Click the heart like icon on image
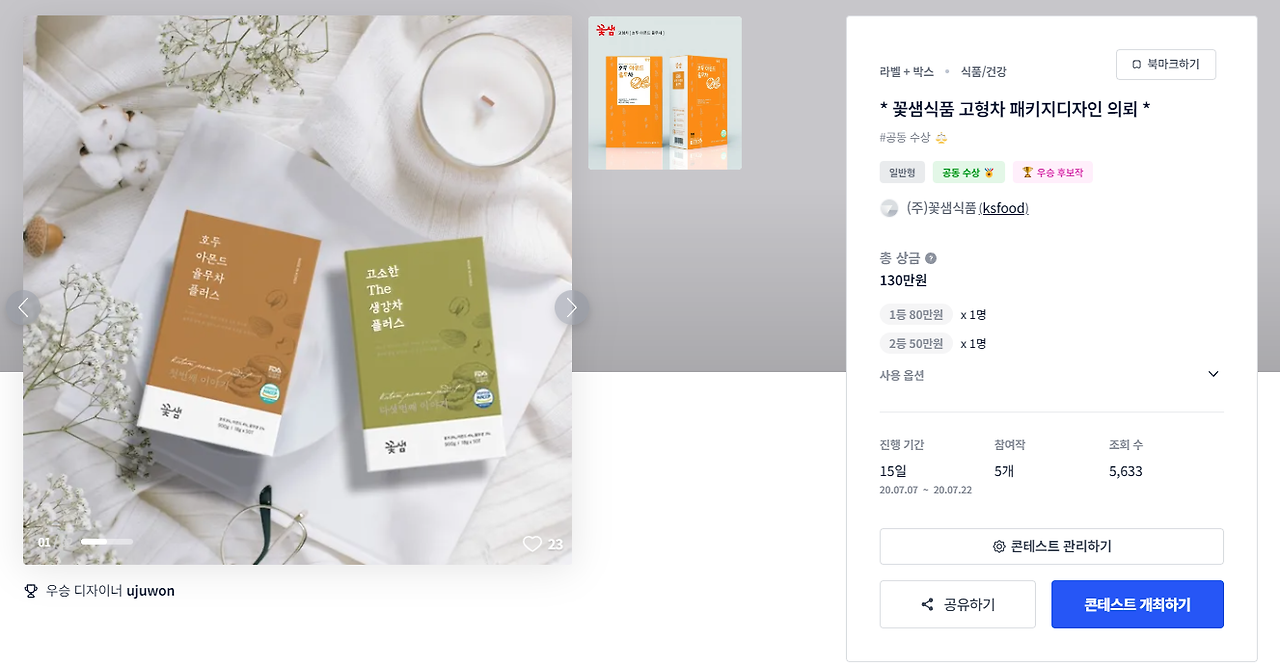This screenshot has height=666, width=1280. [532, 544]
